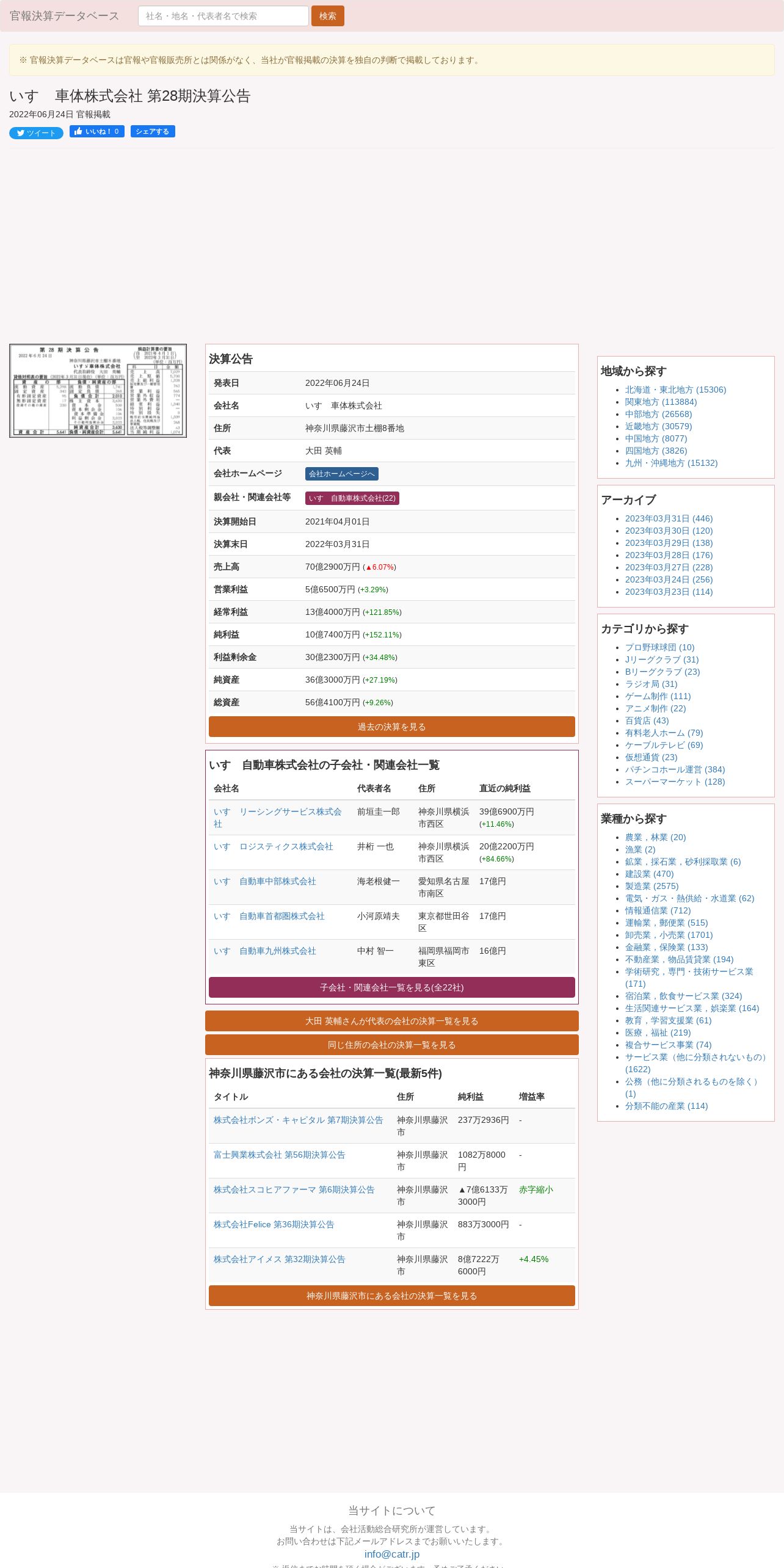
Task: Click 子会社・関連会社一覧を見る(全22社) button
Action: [x=392, y=987]
